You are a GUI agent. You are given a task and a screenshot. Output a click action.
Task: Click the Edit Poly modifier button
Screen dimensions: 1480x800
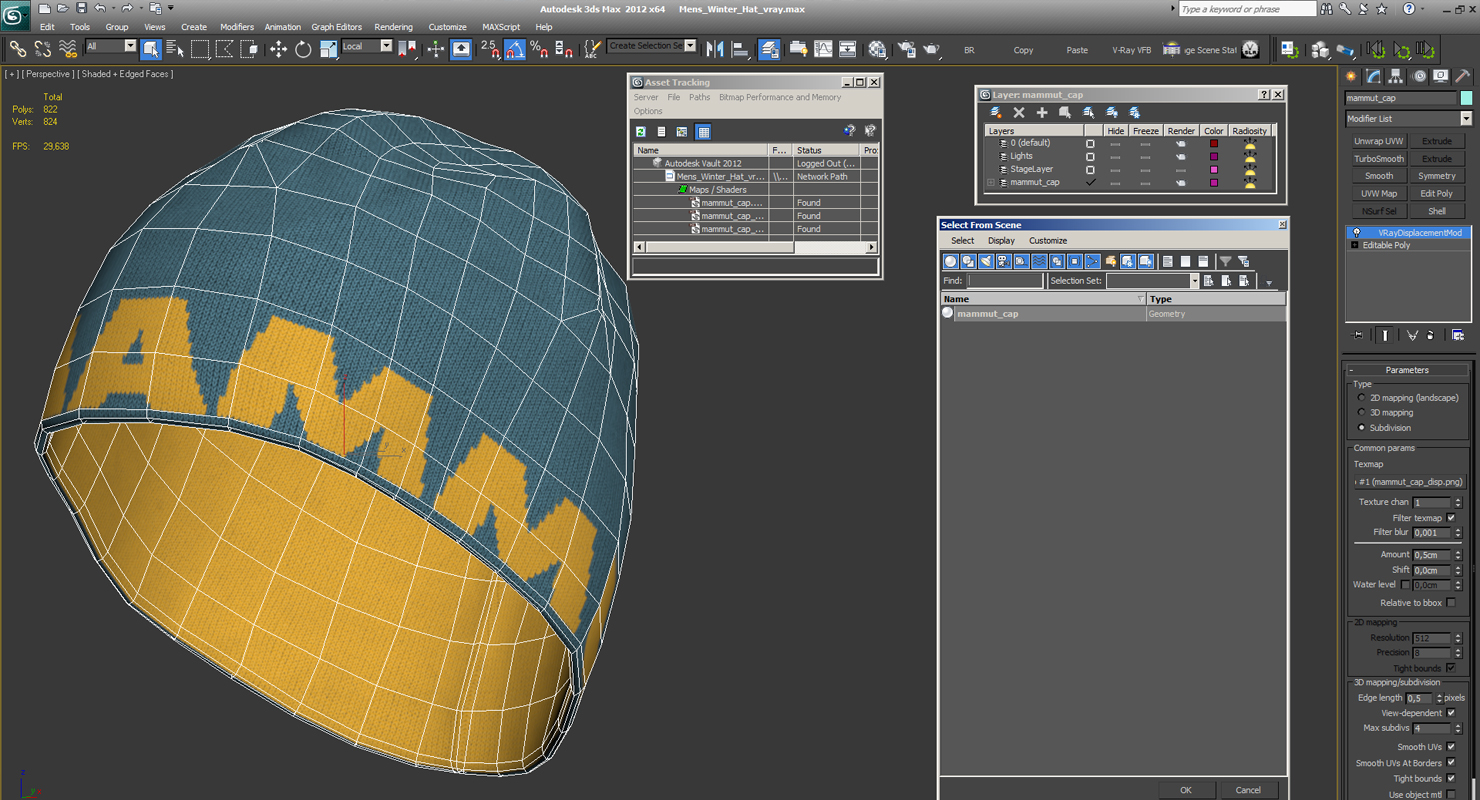pyautogui.click(x=1436, y=193)
